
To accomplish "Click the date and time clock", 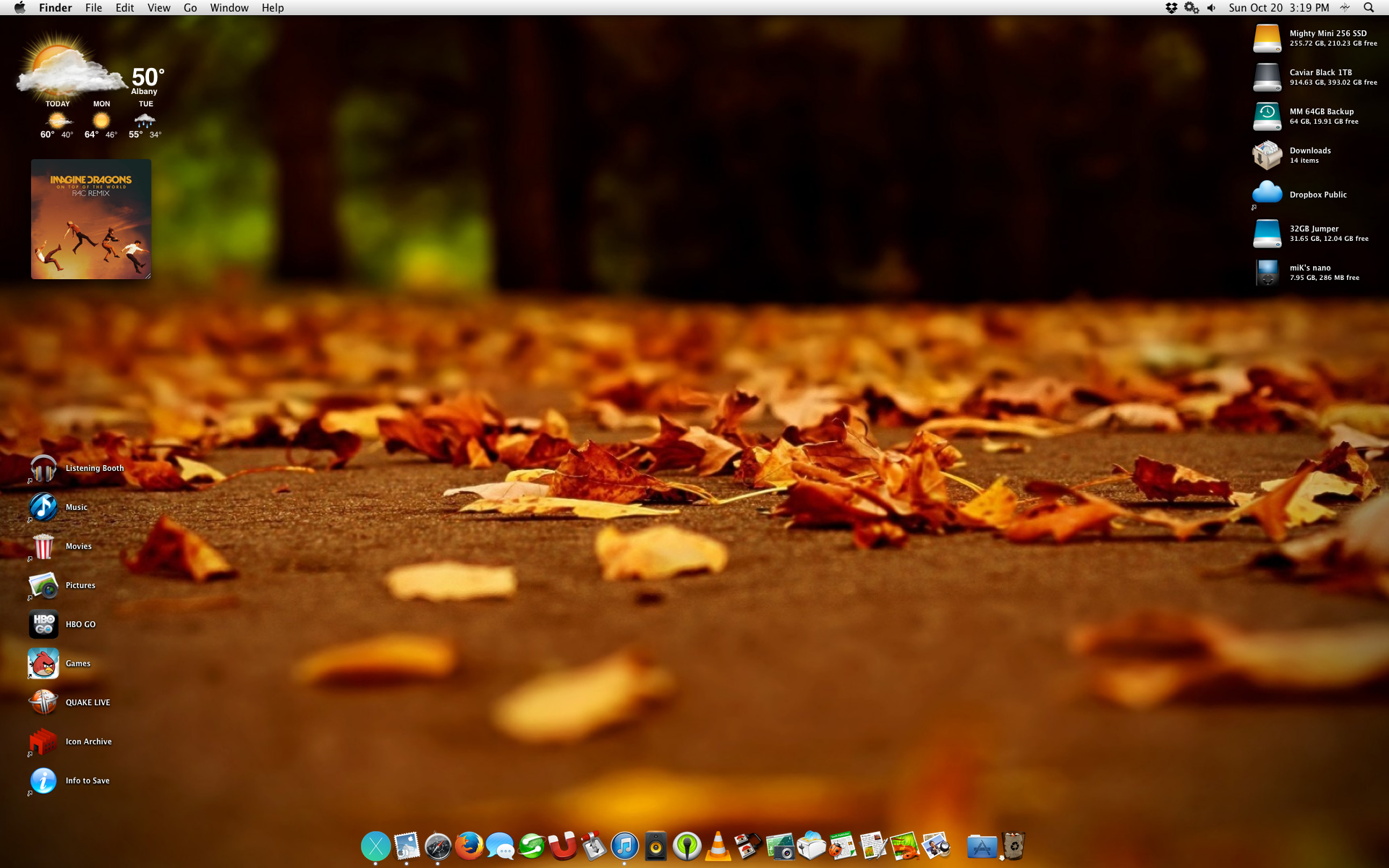I will point(1278,8).
